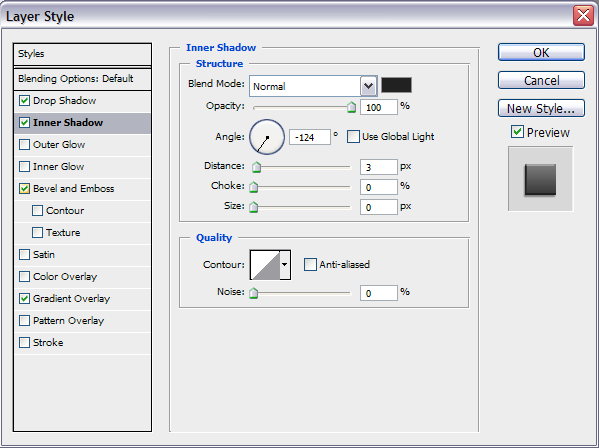Close the Layer Style dialog
The width and height of the screenshot is (599, 448).
583,16
